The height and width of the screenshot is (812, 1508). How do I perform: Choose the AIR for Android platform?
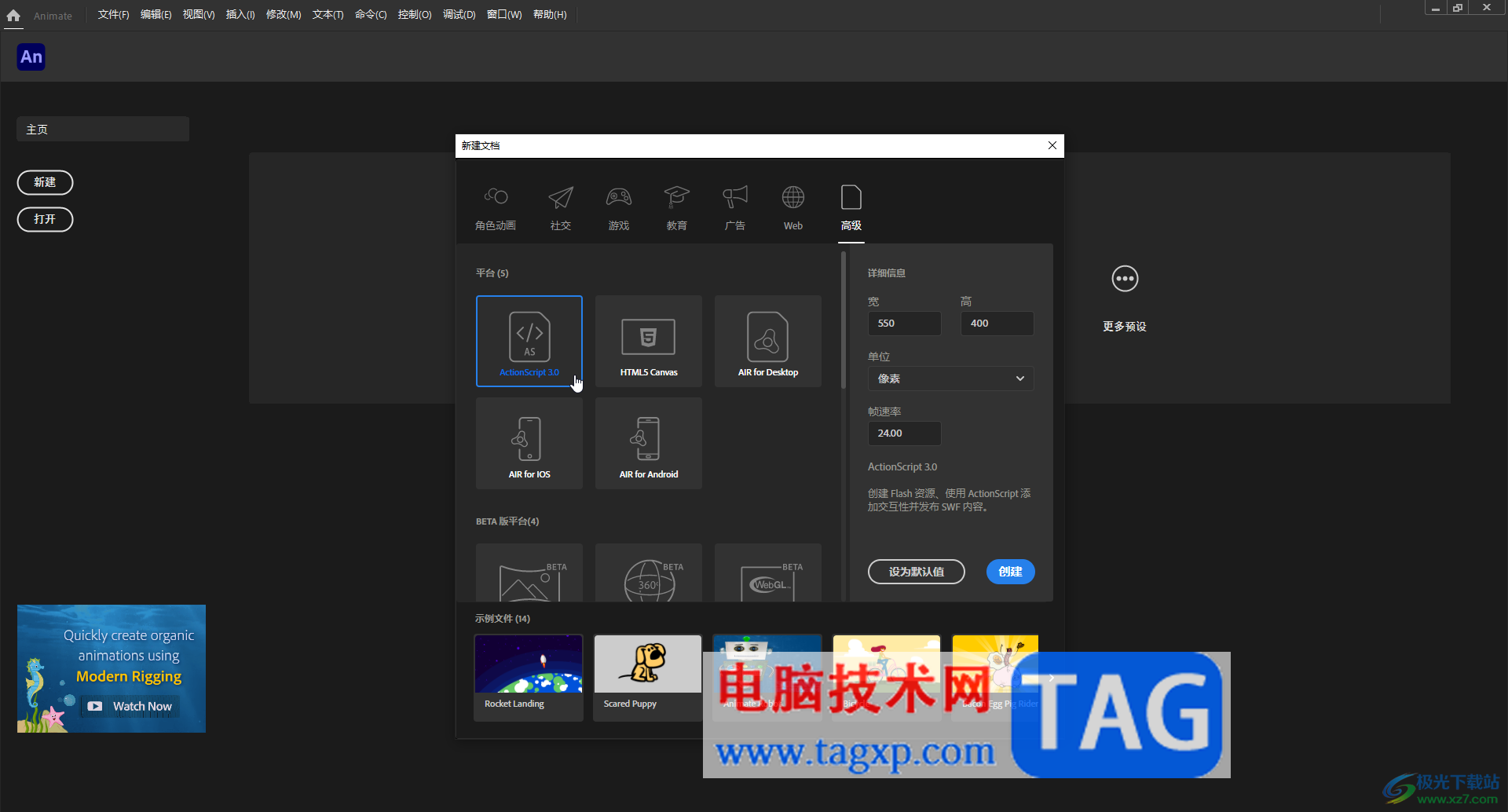click(x=649, y=443)
